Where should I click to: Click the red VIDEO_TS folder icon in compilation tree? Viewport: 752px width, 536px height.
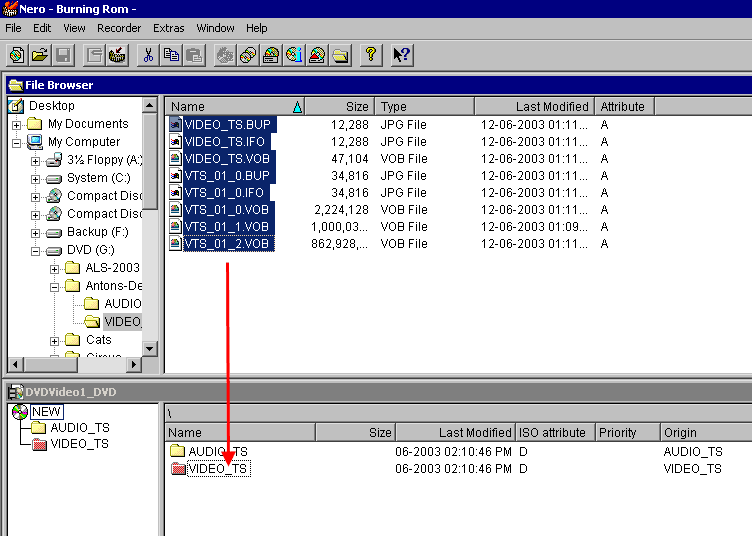39,444
